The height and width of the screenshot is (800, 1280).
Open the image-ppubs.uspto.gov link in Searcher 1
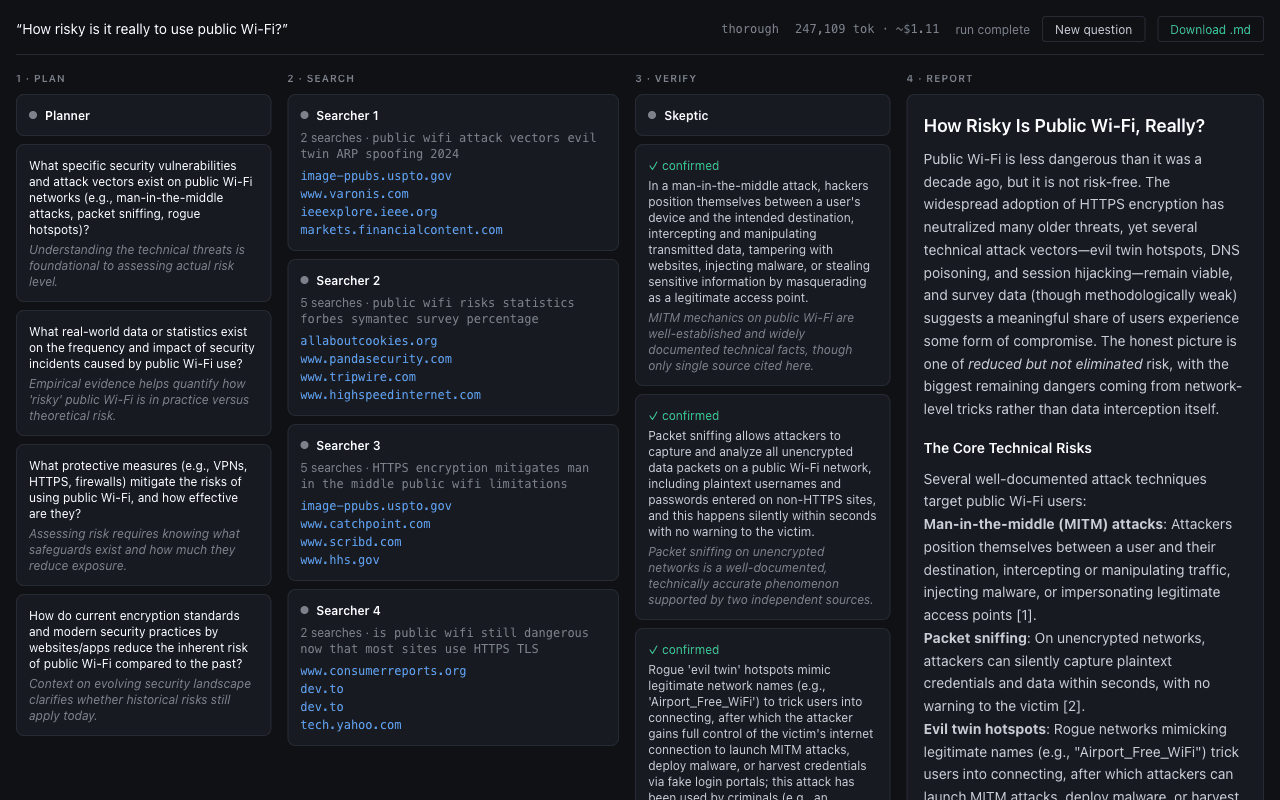tap(376, 176)
